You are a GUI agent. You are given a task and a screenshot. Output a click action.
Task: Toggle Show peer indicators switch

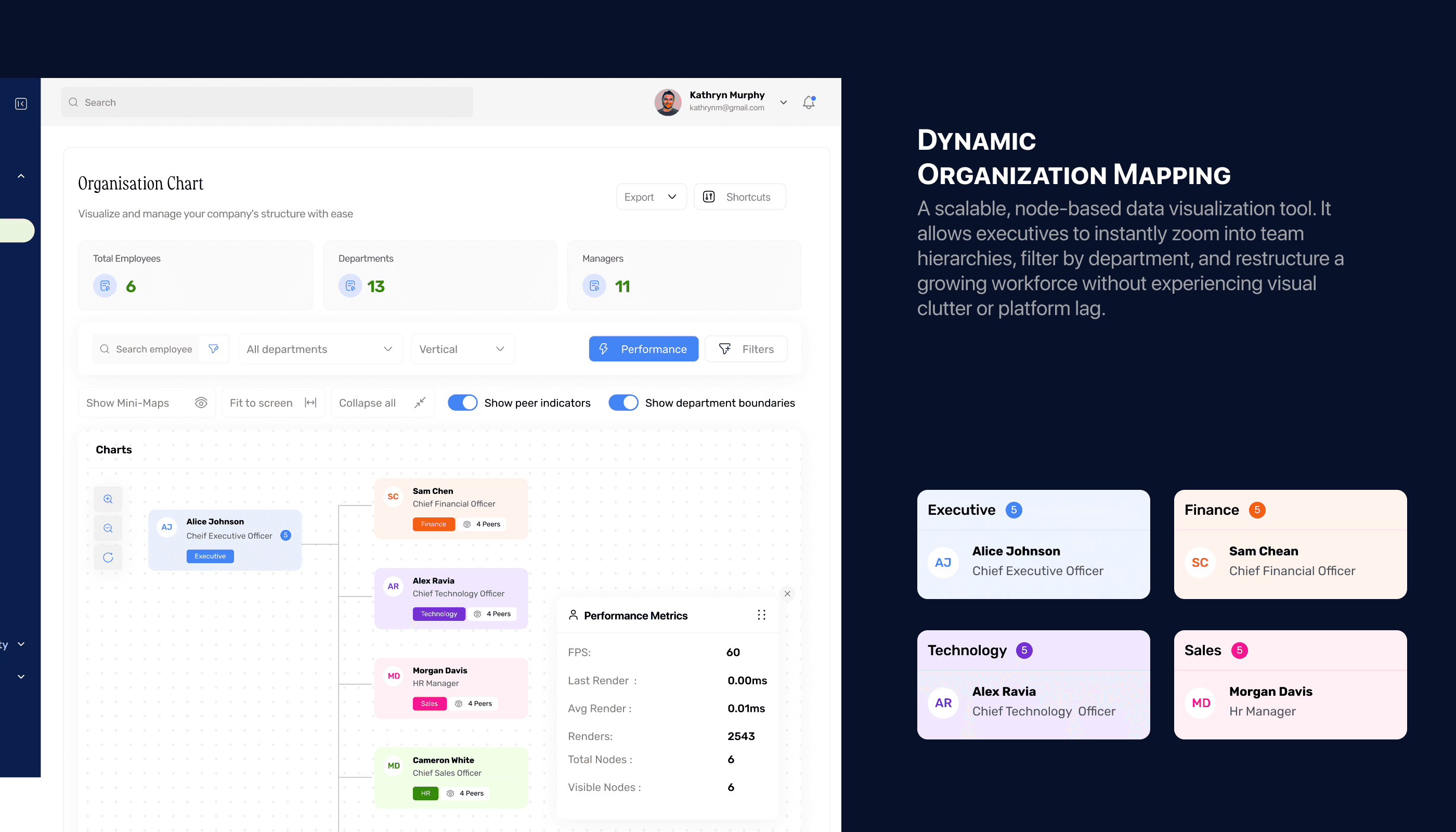point(462,403)
